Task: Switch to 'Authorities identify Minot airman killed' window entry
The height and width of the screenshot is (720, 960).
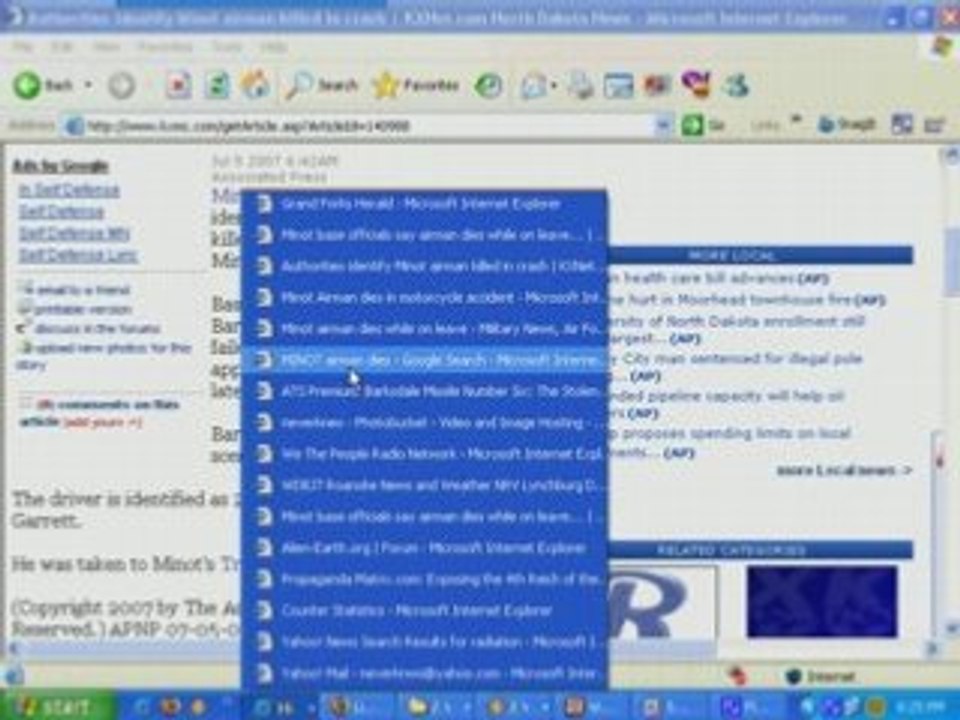Action: pyautogui.click(x=424, y=266)
